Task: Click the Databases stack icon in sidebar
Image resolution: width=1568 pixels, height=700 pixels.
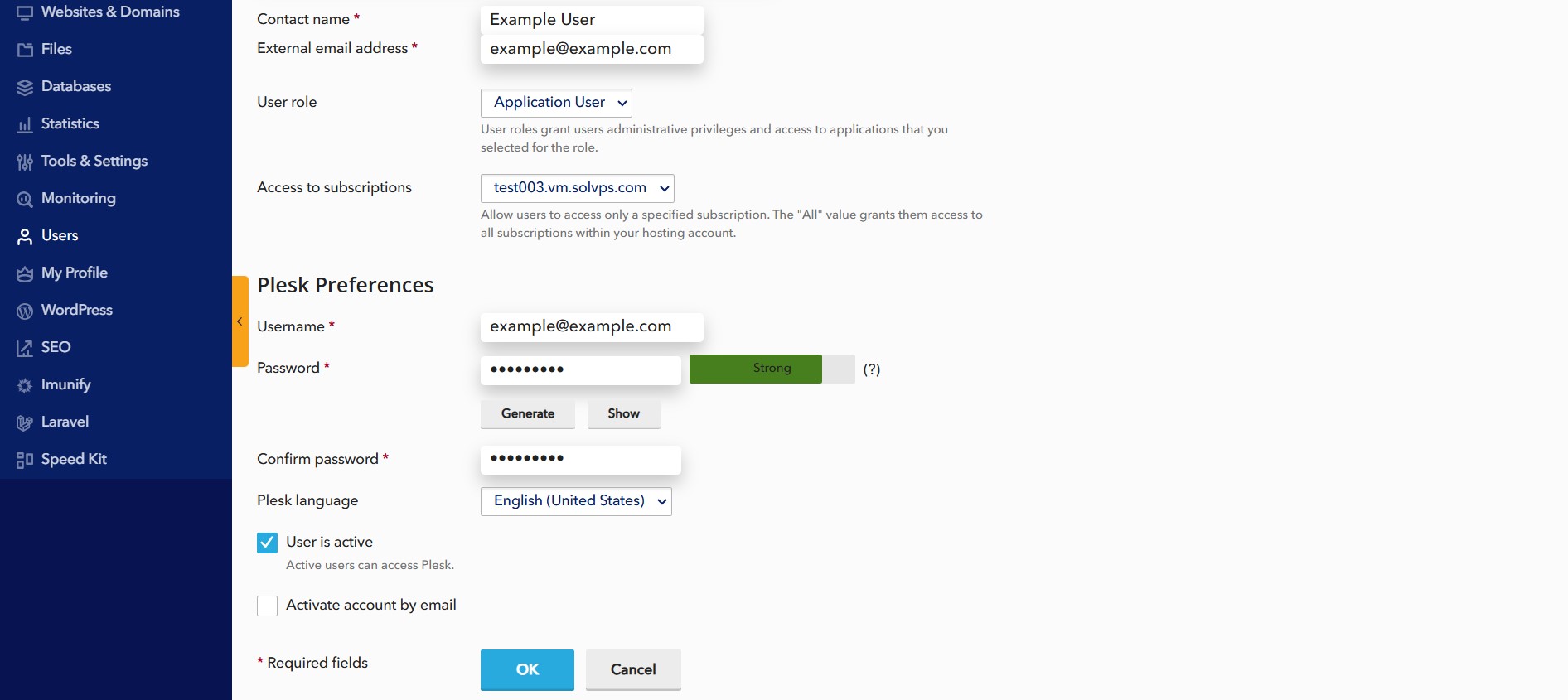Action: tap(25, 87)
